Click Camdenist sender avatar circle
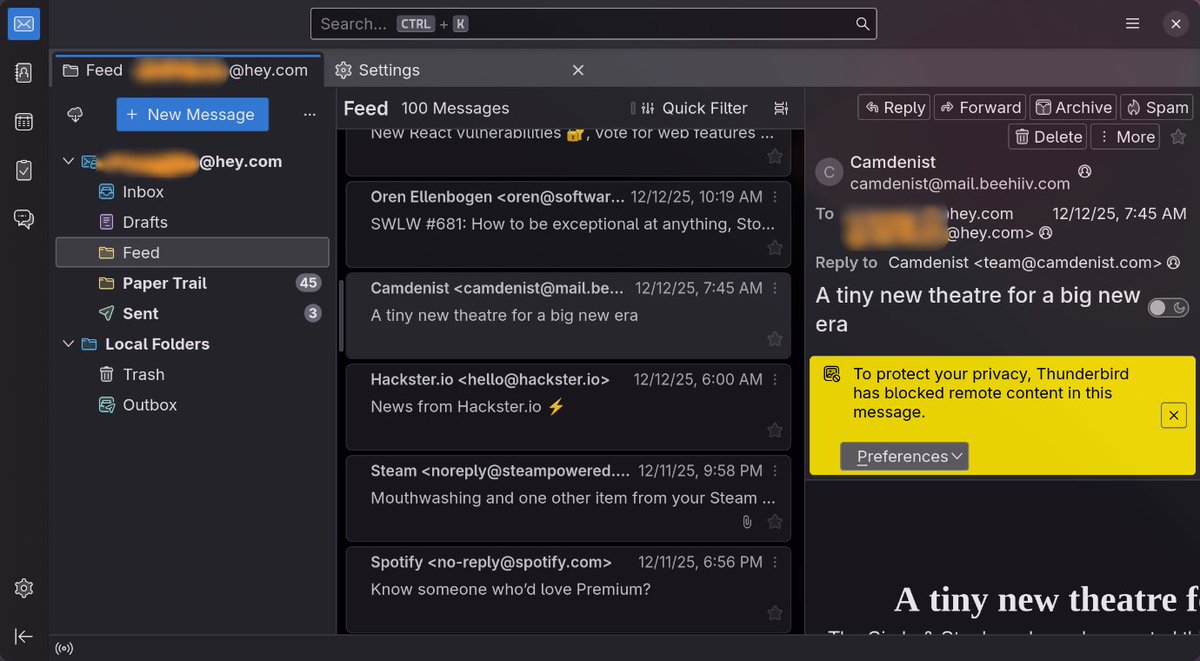 coord(828,173)
